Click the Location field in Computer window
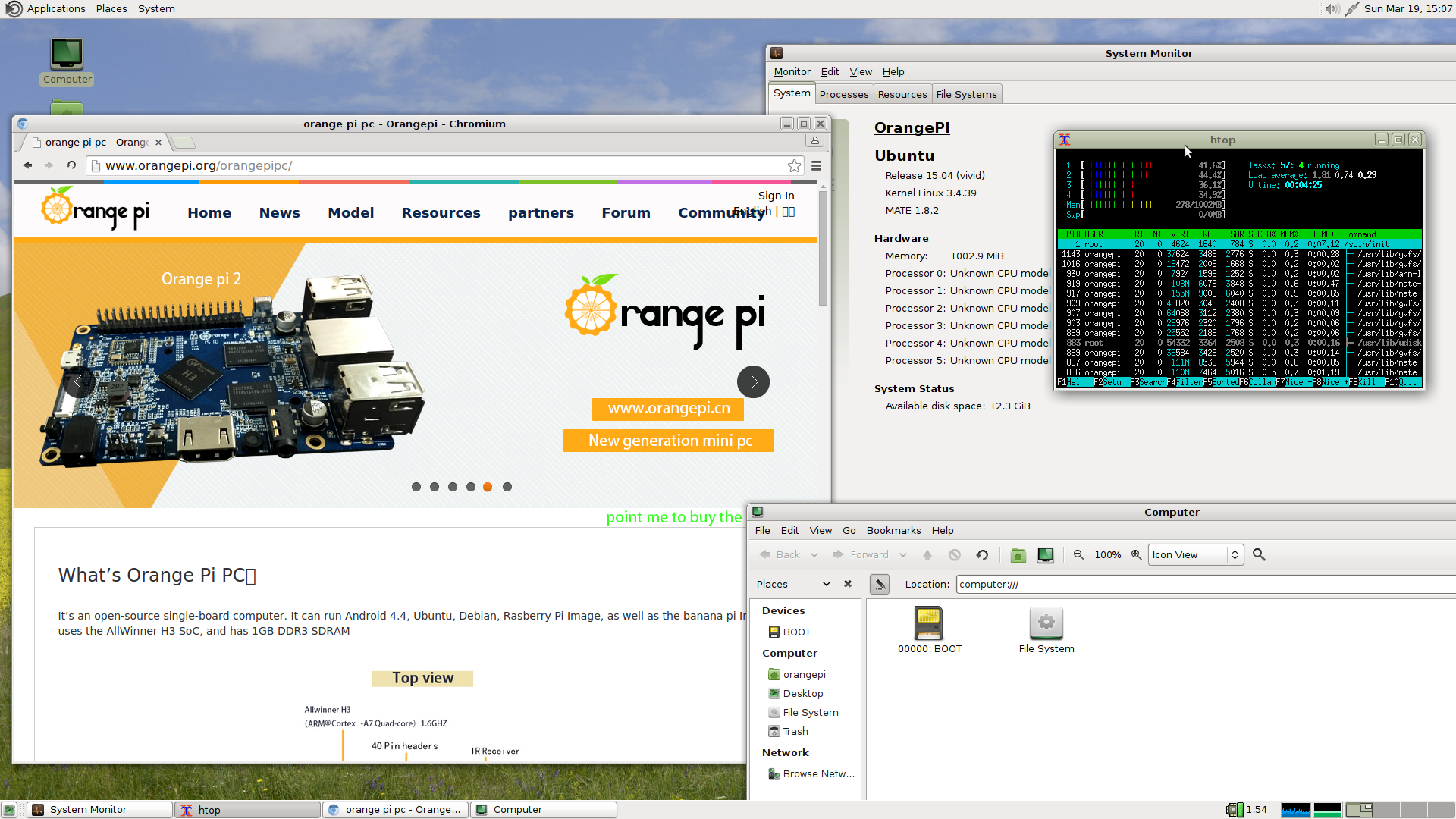Image resolution: width=1456 pixels, height=819 pixels. point(1206,584)
